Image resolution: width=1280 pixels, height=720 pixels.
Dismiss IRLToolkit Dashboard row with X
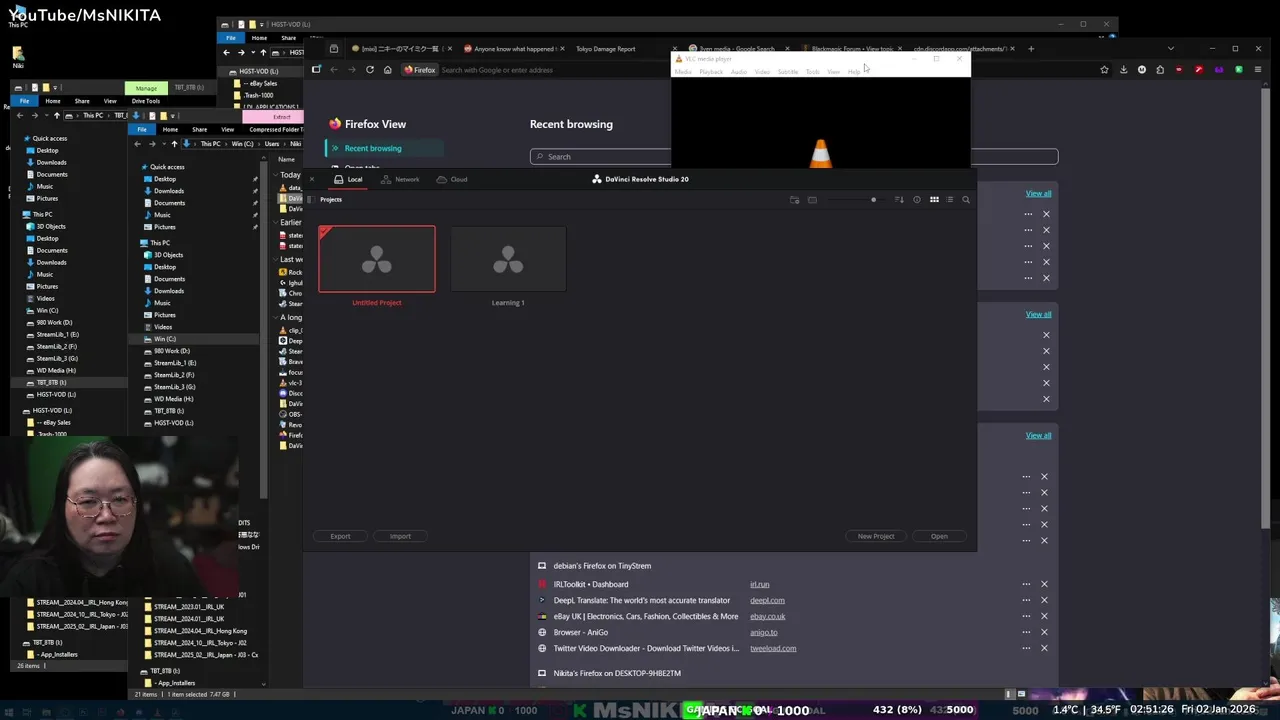pos(1044,584)
